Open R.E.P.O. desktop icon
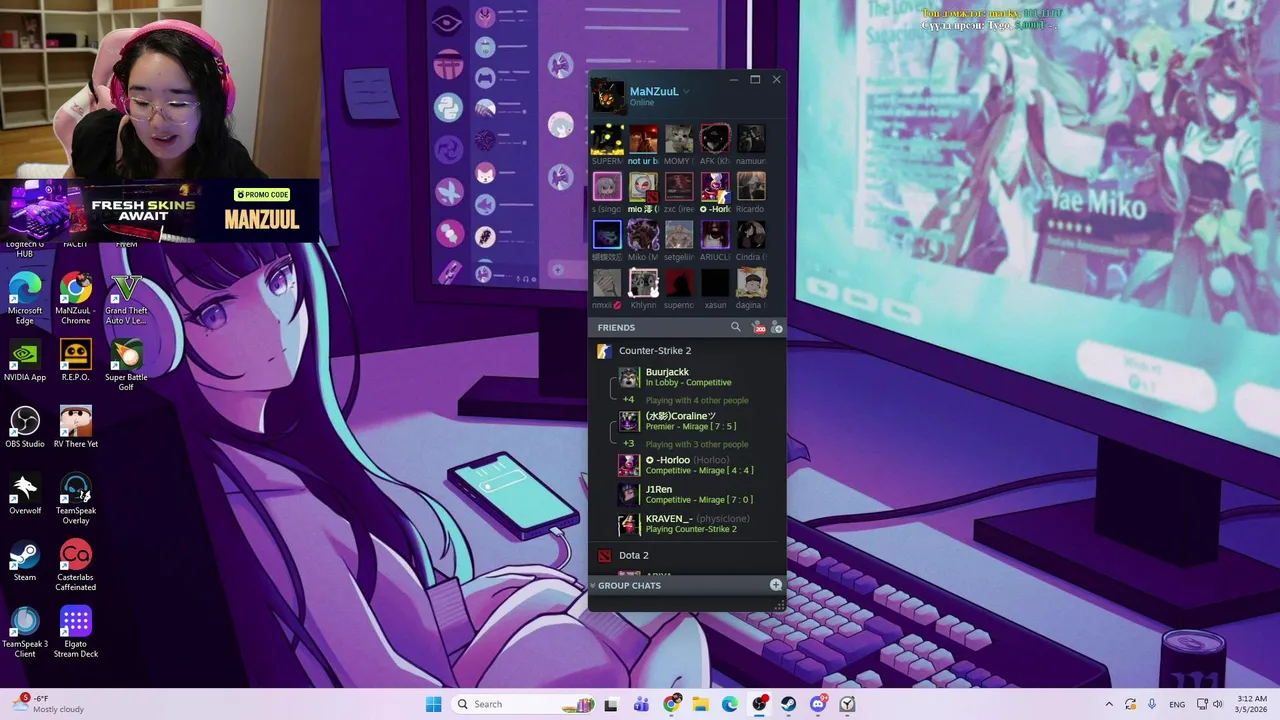The image size is (1280, 720). pos(75,360)
